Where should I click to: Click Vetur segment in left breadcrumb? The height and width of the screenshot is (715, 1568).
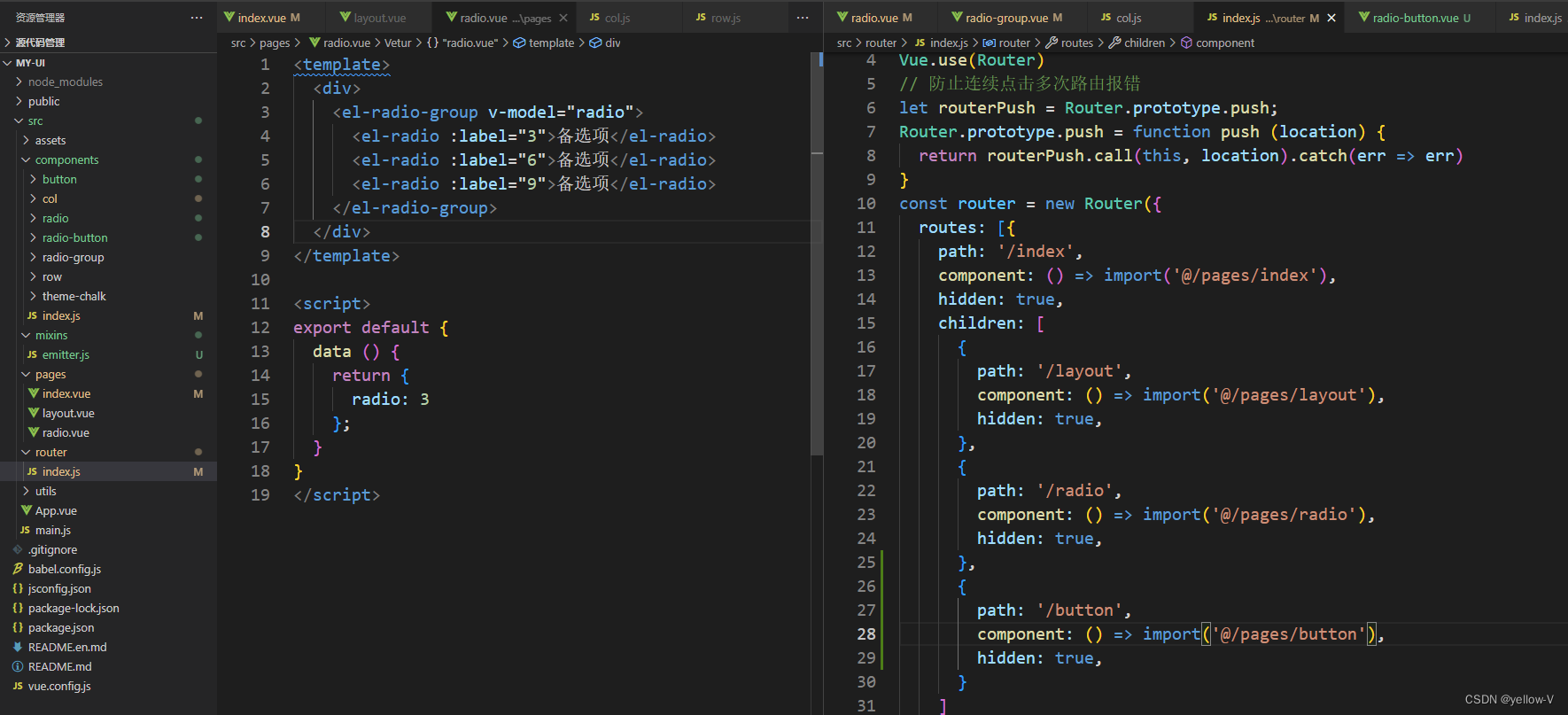(x=398, y=43)
